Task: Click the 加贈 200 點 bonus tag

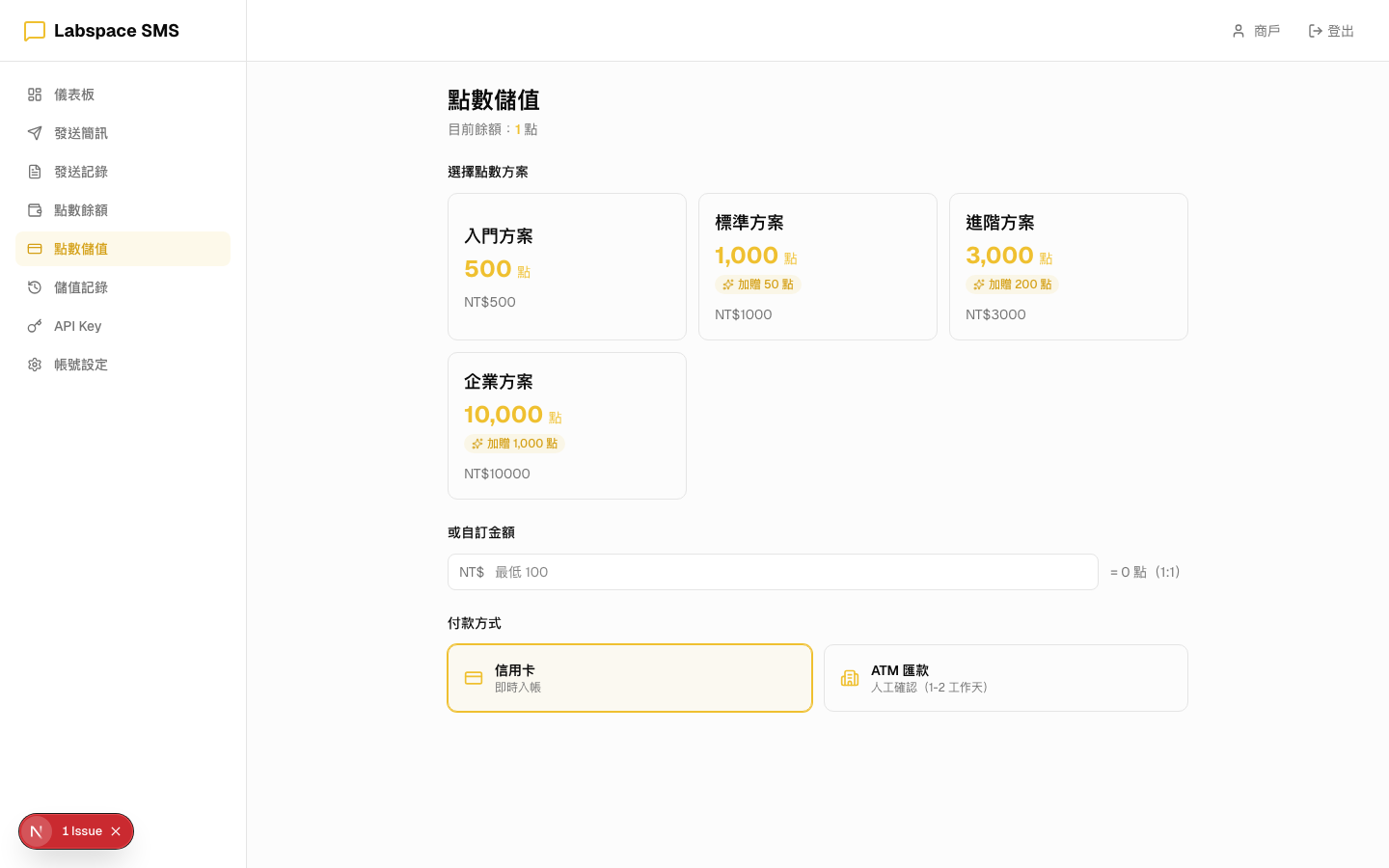Action: click(x=1012, y=285)
